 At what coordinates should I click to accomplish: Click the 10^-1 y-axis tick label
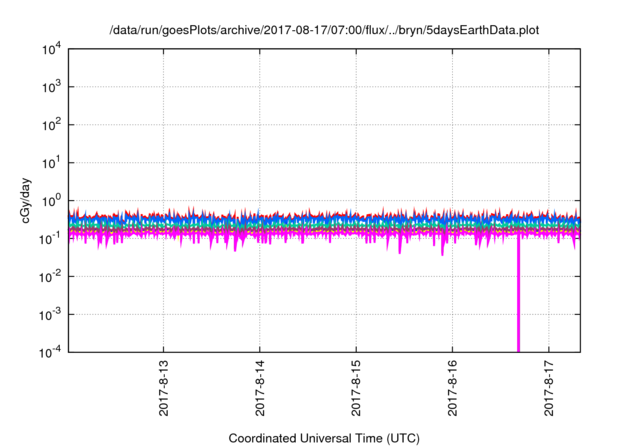(50, 239)
